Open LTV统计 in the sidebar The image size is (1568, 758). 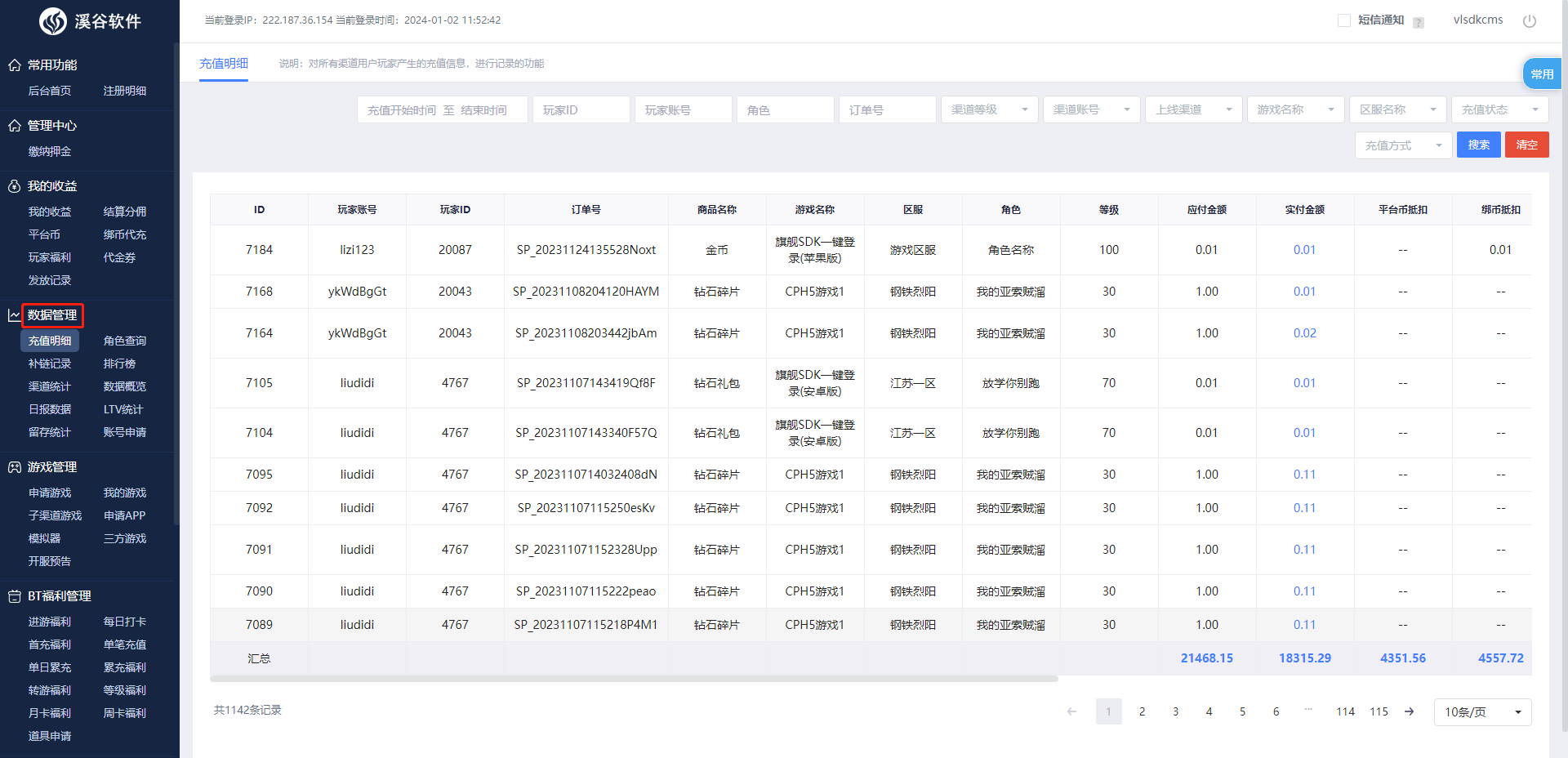coord(123,410)
